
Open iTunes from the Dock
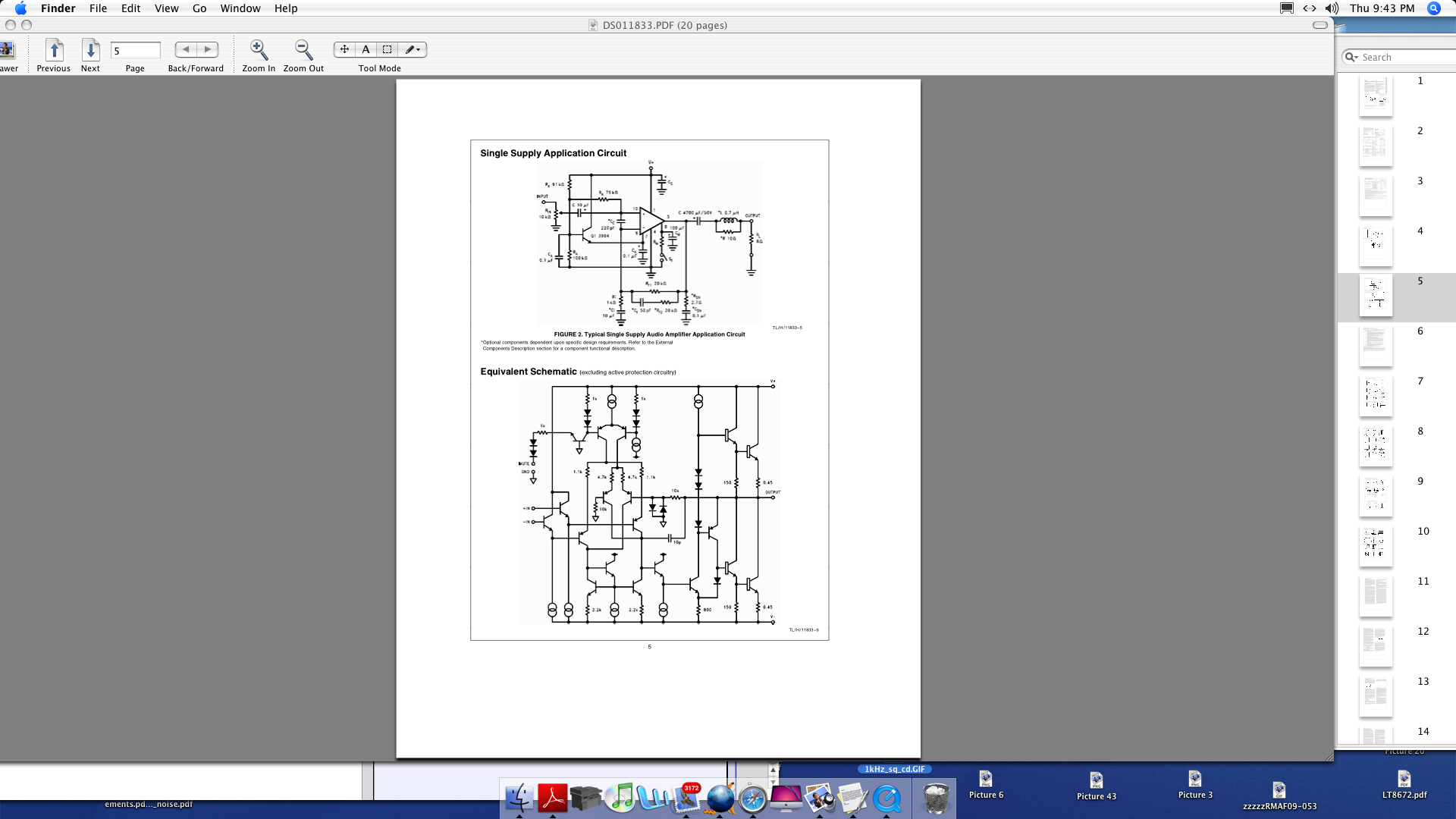(x=620, y=799)
